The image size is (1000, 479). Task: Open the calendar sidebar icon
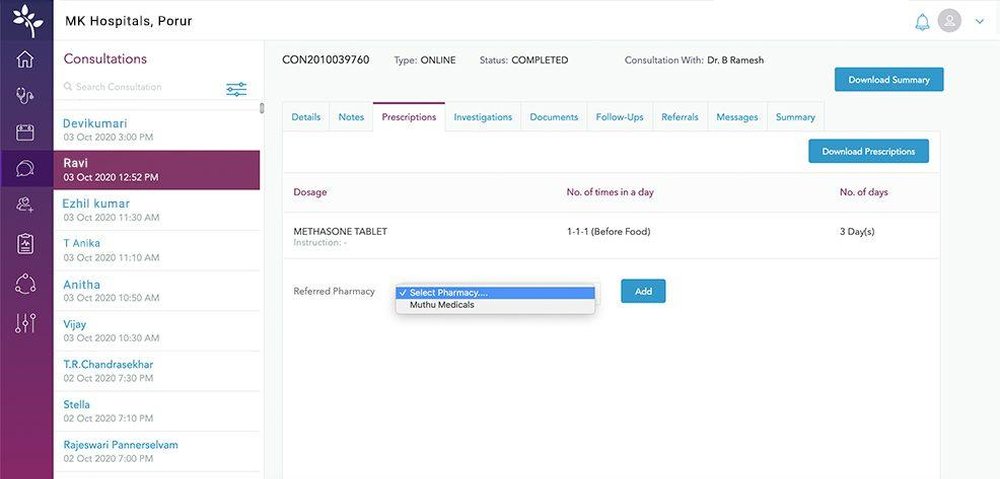pyautogui.click(x=26, y=133)
